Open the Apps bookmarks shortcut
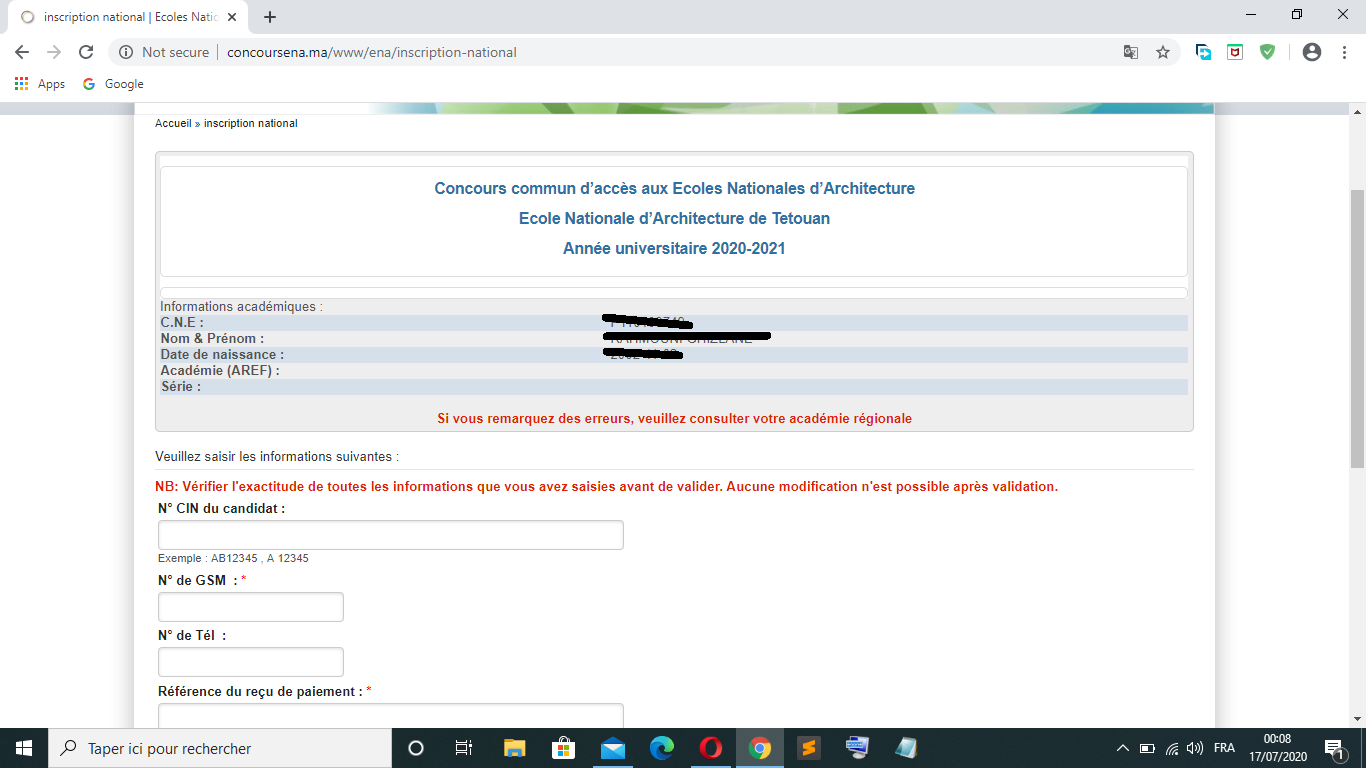 click(40, 84)
